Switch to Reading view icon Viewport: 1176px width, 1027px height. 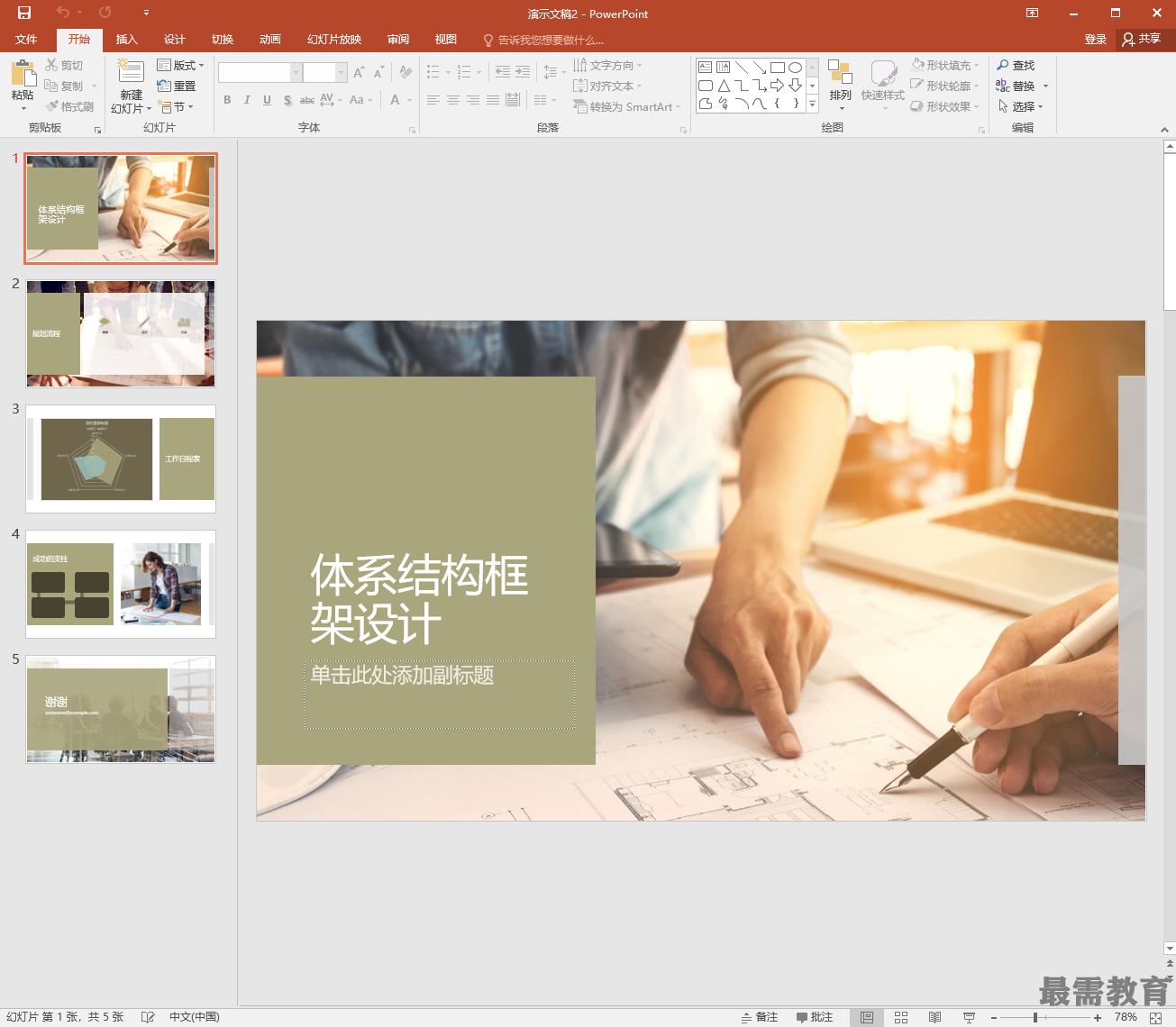[935, 1017]
